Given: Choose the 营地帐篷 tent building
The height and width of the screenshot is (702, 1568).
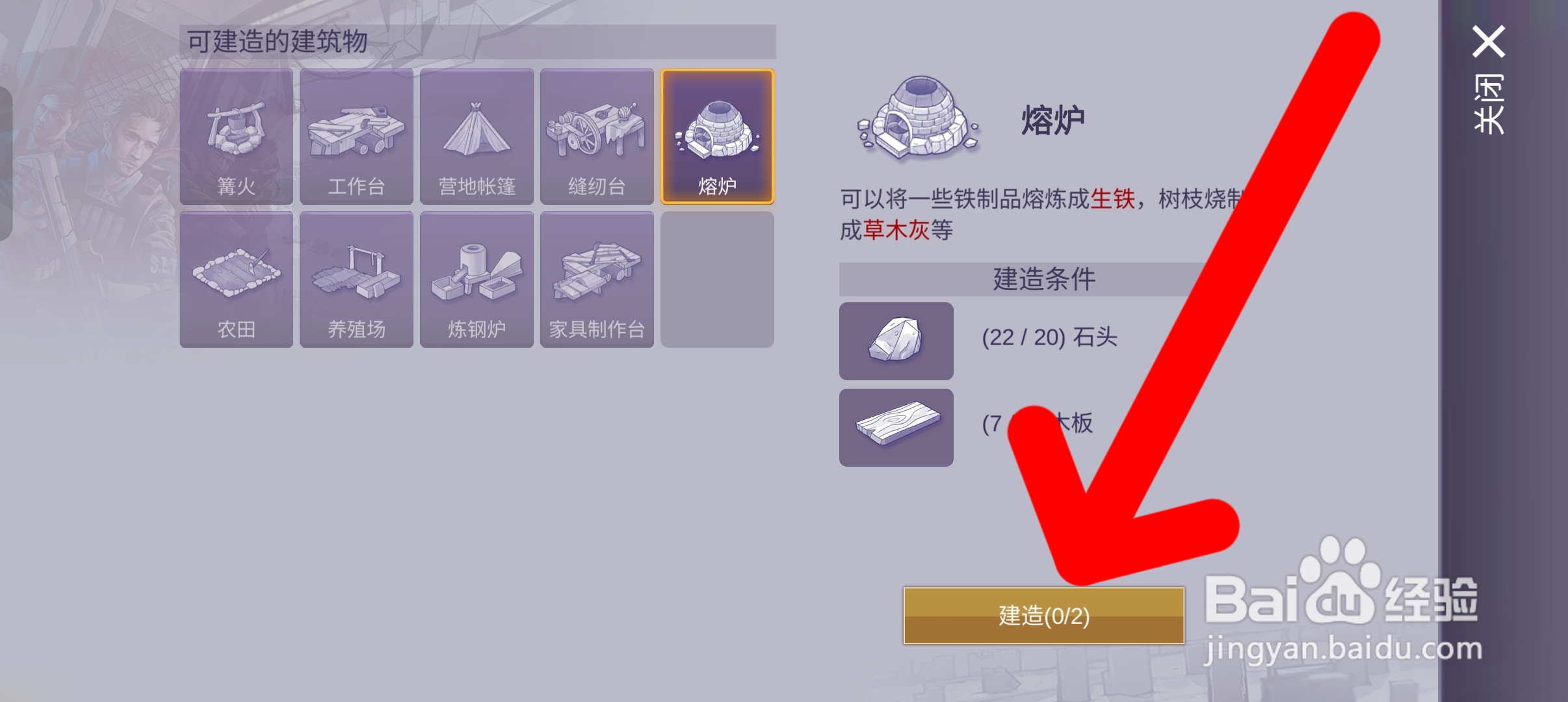Looking at the screenshot, I should (x=477, y=136).
